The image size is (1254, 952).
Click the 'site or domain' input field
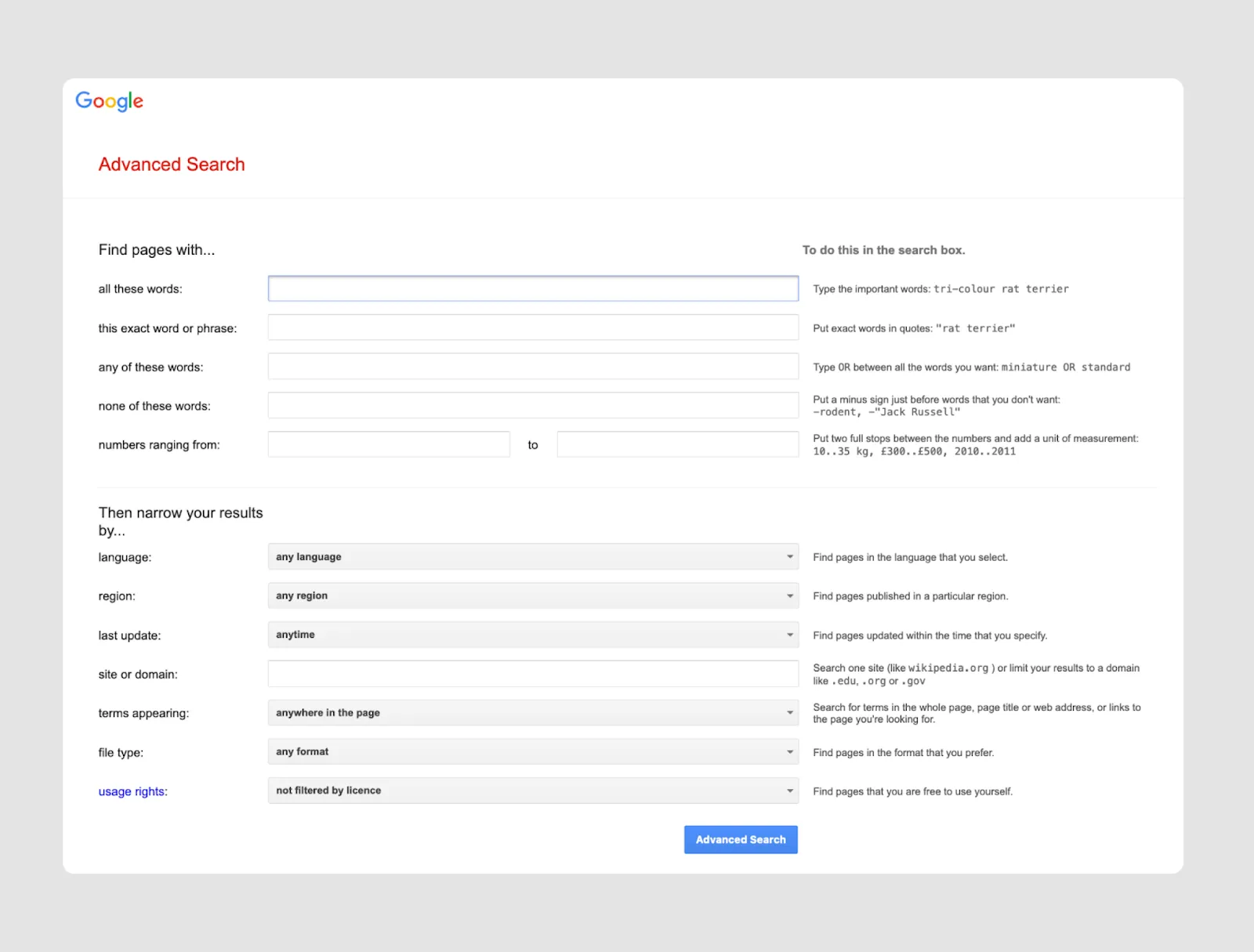tap(533, 674)
